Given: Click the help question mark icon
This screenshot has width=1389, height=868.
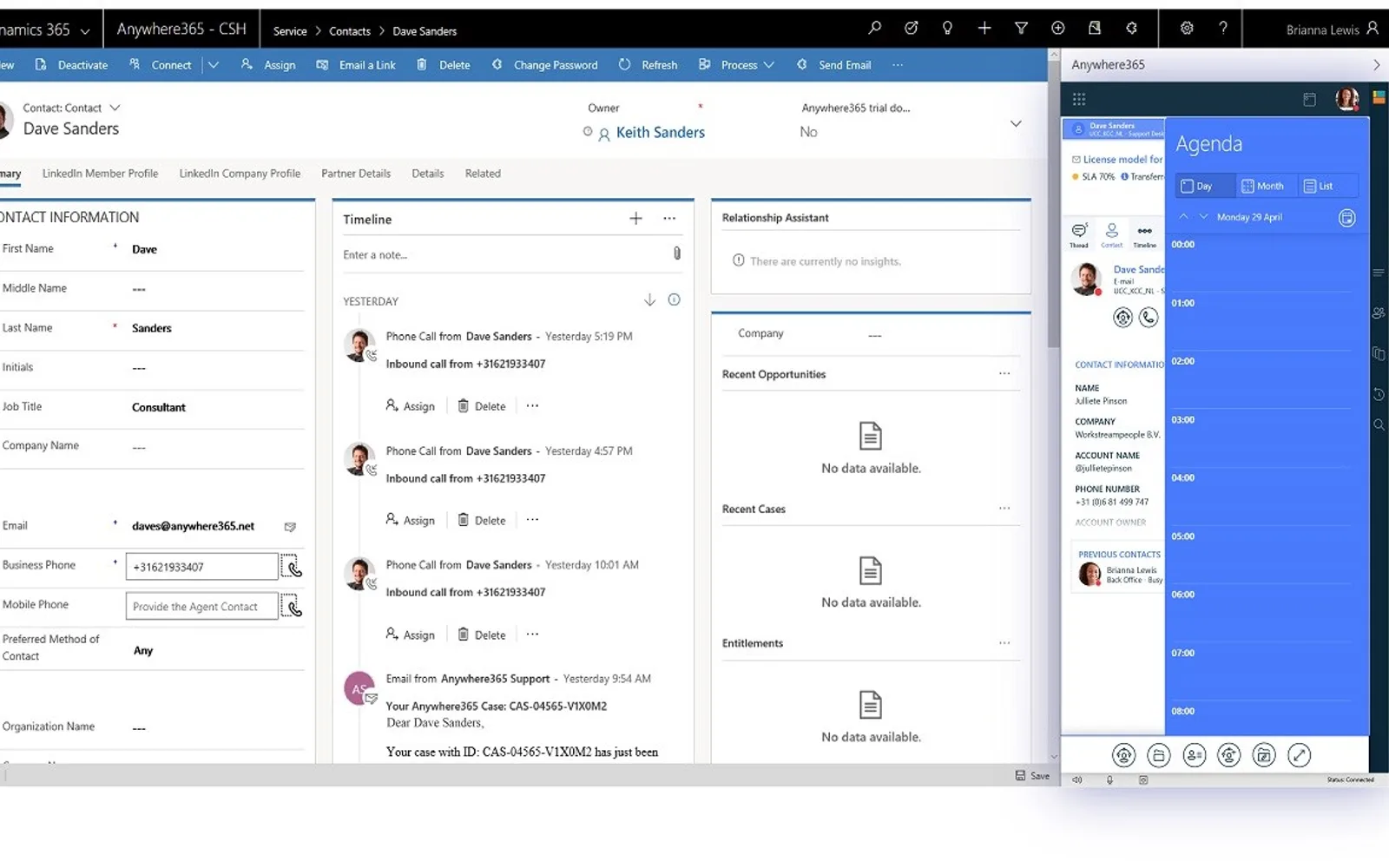Looking at the screenshot, I should [1223, 29].
